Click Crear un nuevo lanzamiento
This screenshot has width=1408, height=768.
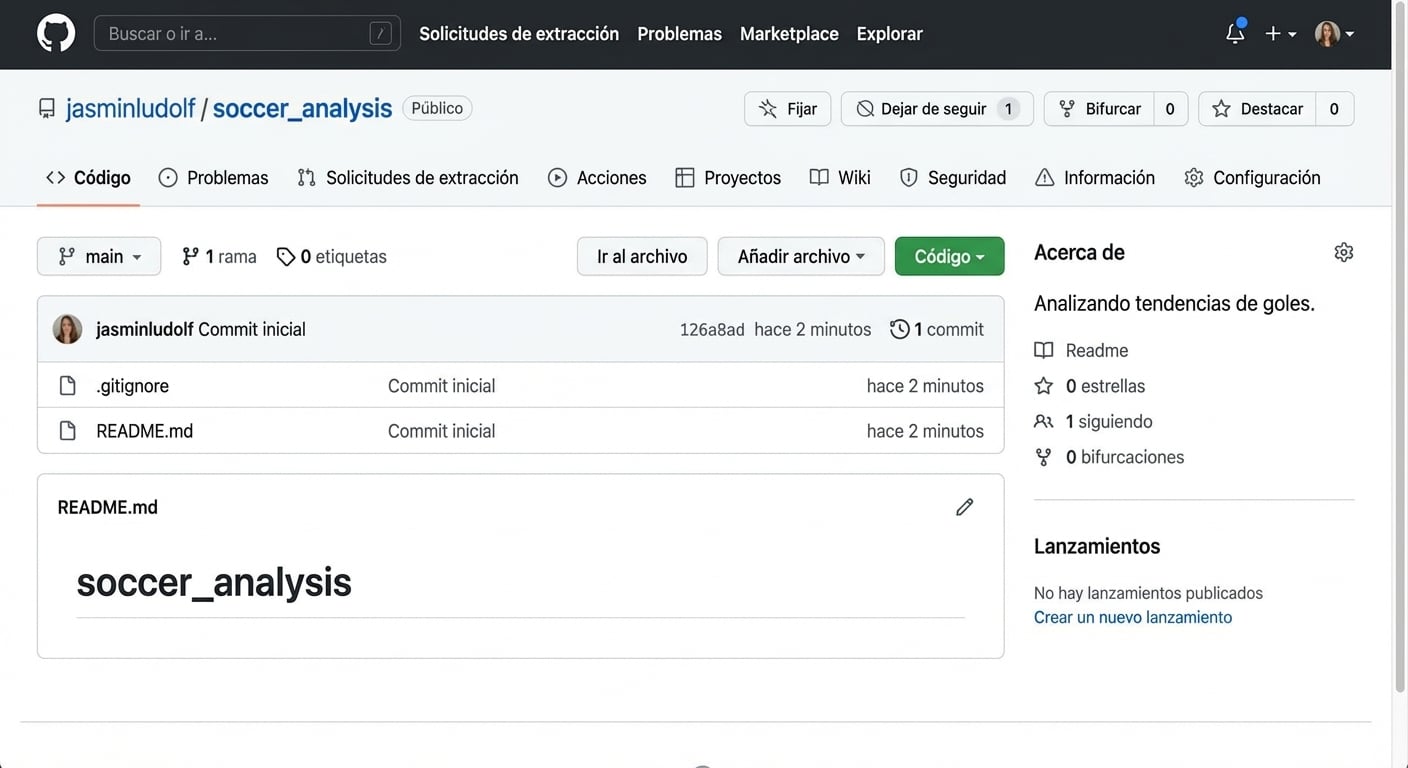[1133, 617]
